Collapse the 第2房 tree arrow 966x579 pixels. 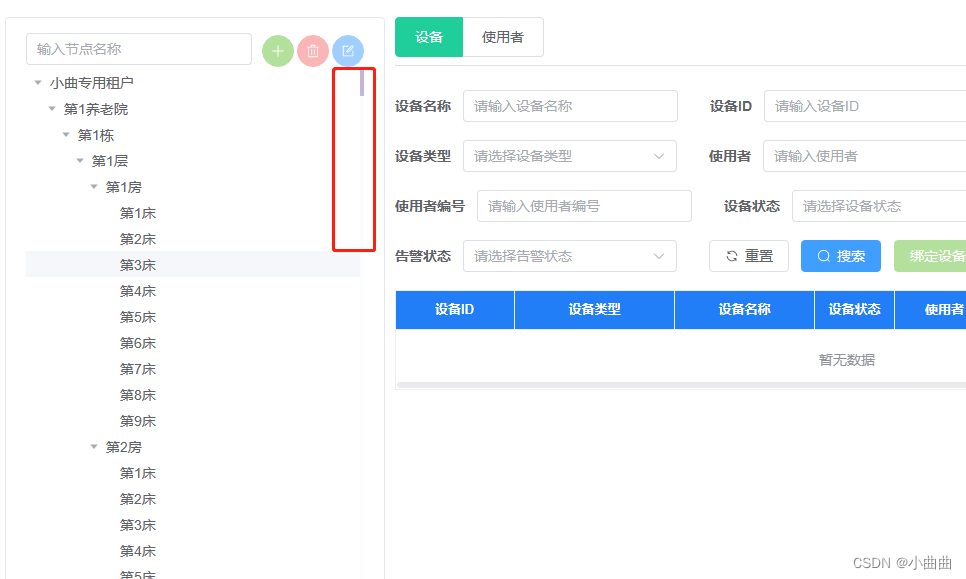[x=94, y=447]
